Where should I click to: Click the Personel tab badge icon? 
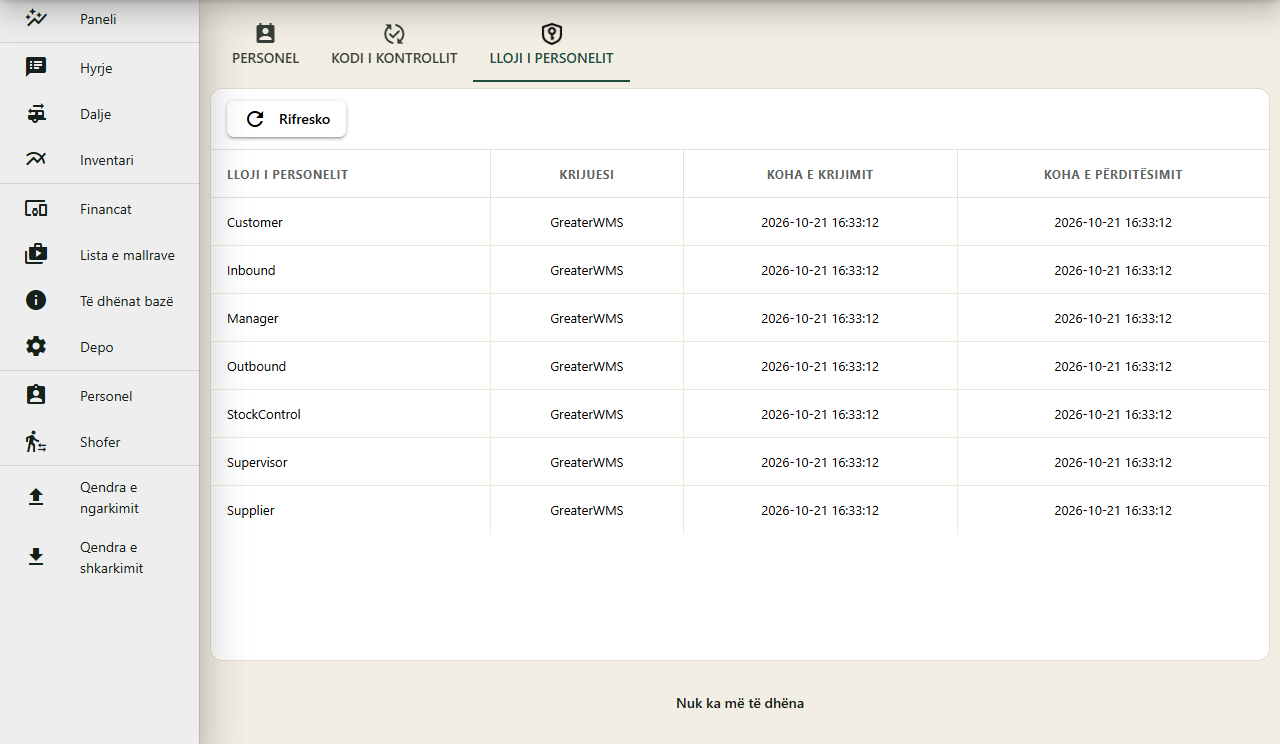click(x=265, y=34)
